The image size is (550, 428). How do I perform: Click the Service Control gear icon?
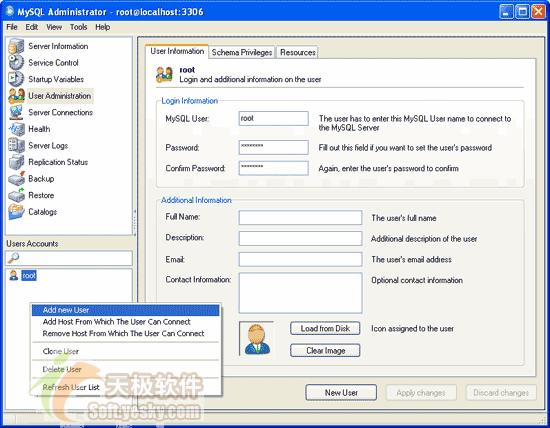(x=16, y=63)
